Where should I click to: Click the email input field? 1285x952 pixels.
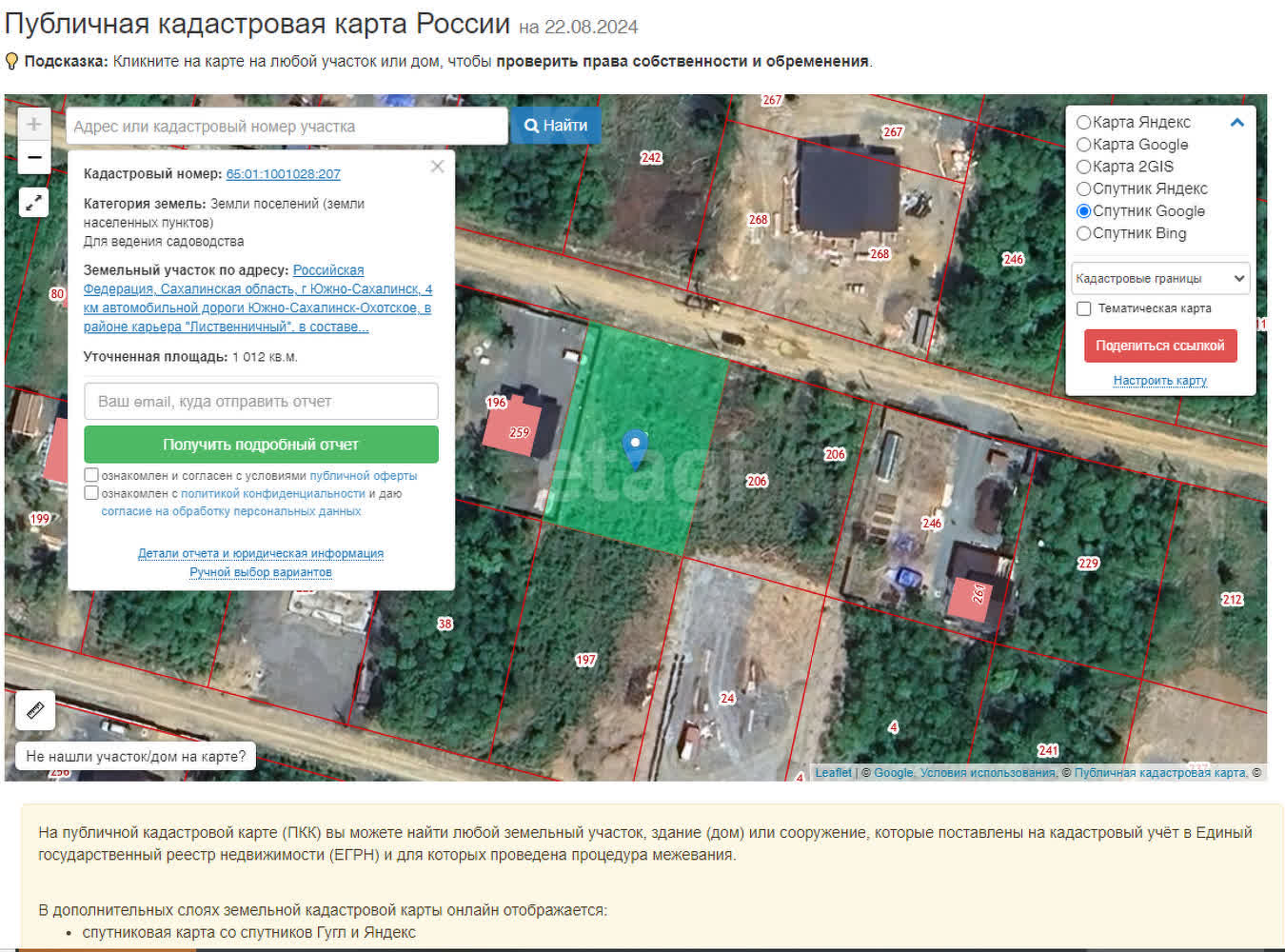pyautogui.click(x=261, y=401)
